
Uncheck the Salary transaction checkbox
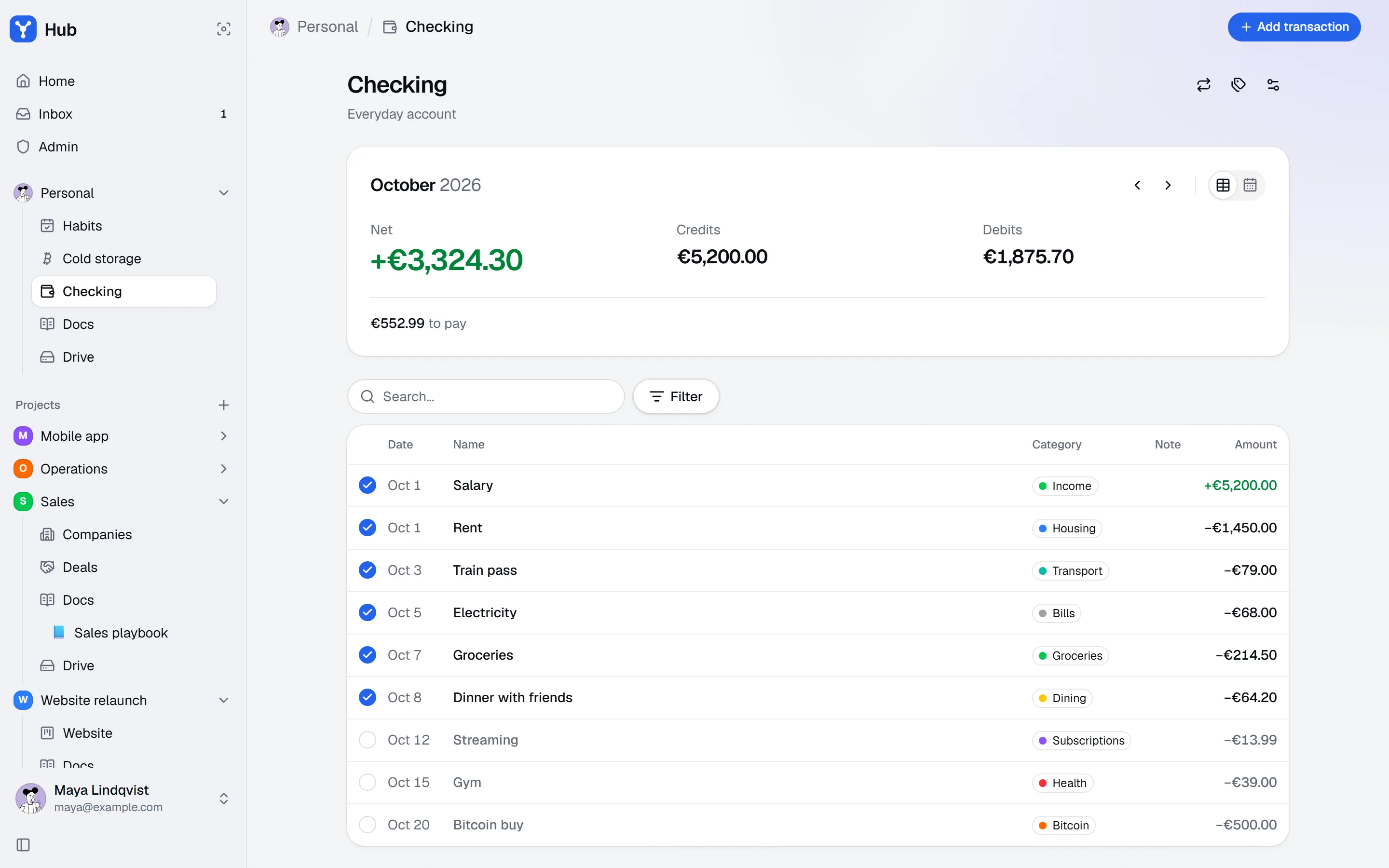click(368, 485)
